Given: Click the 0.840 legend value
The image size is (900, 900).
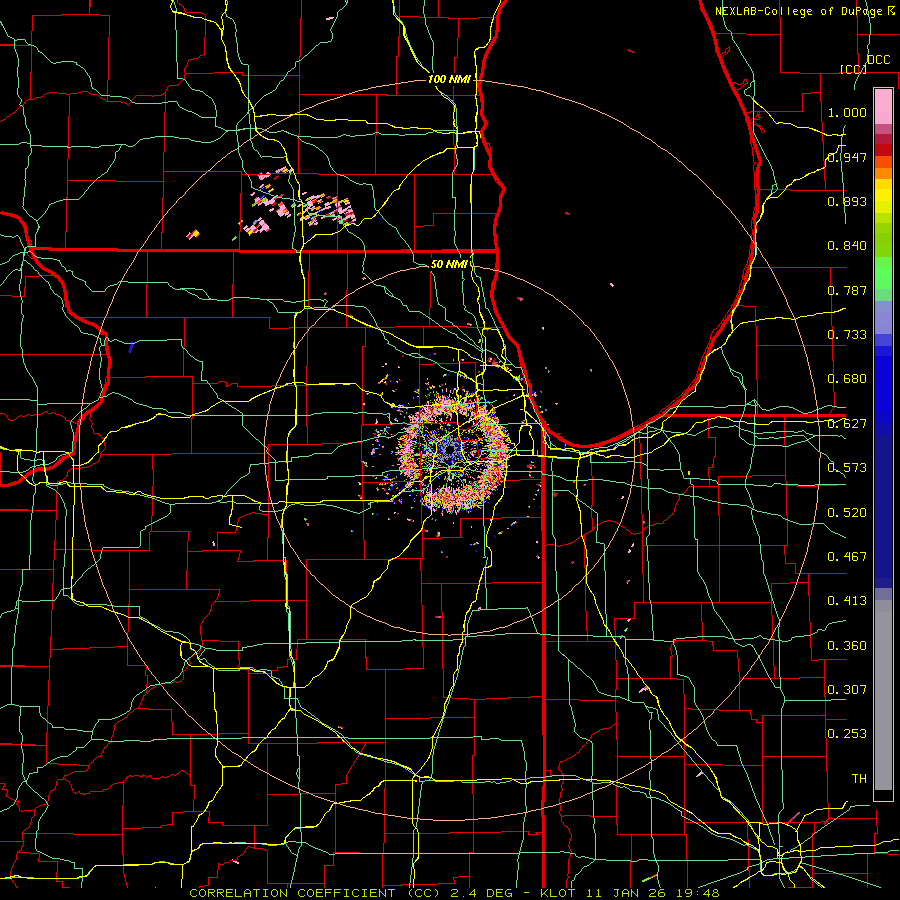Looking at the screenshot, I should point(847,246).
